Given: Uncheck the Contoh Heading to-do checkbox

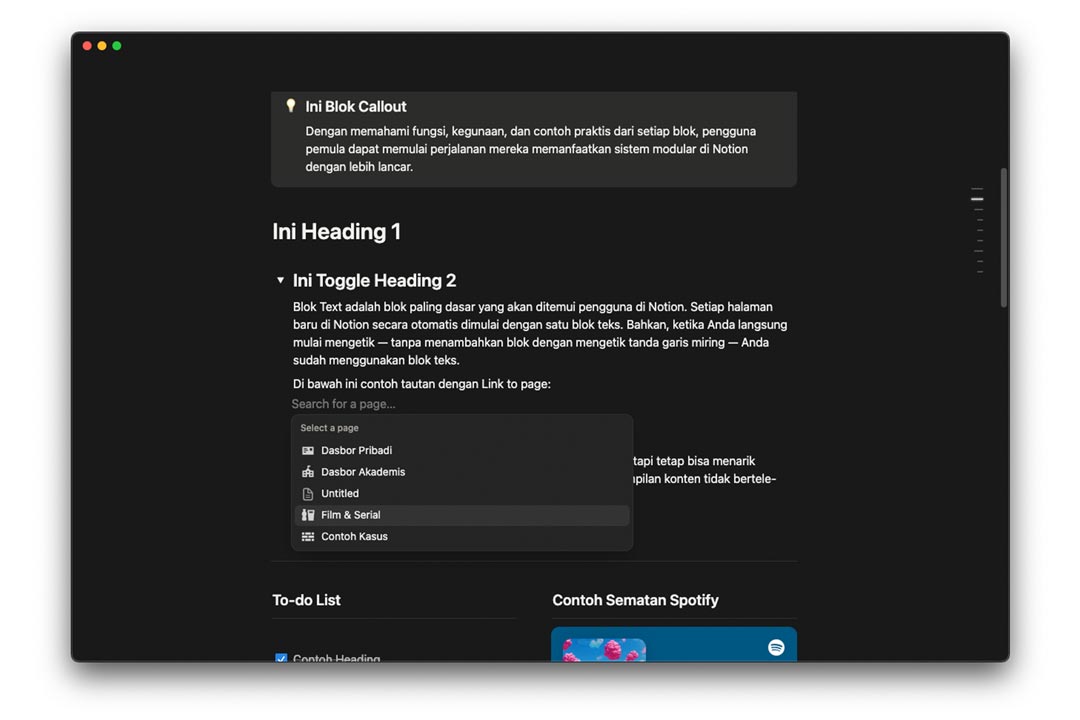Looking at the screenshot, I should 281,658.
